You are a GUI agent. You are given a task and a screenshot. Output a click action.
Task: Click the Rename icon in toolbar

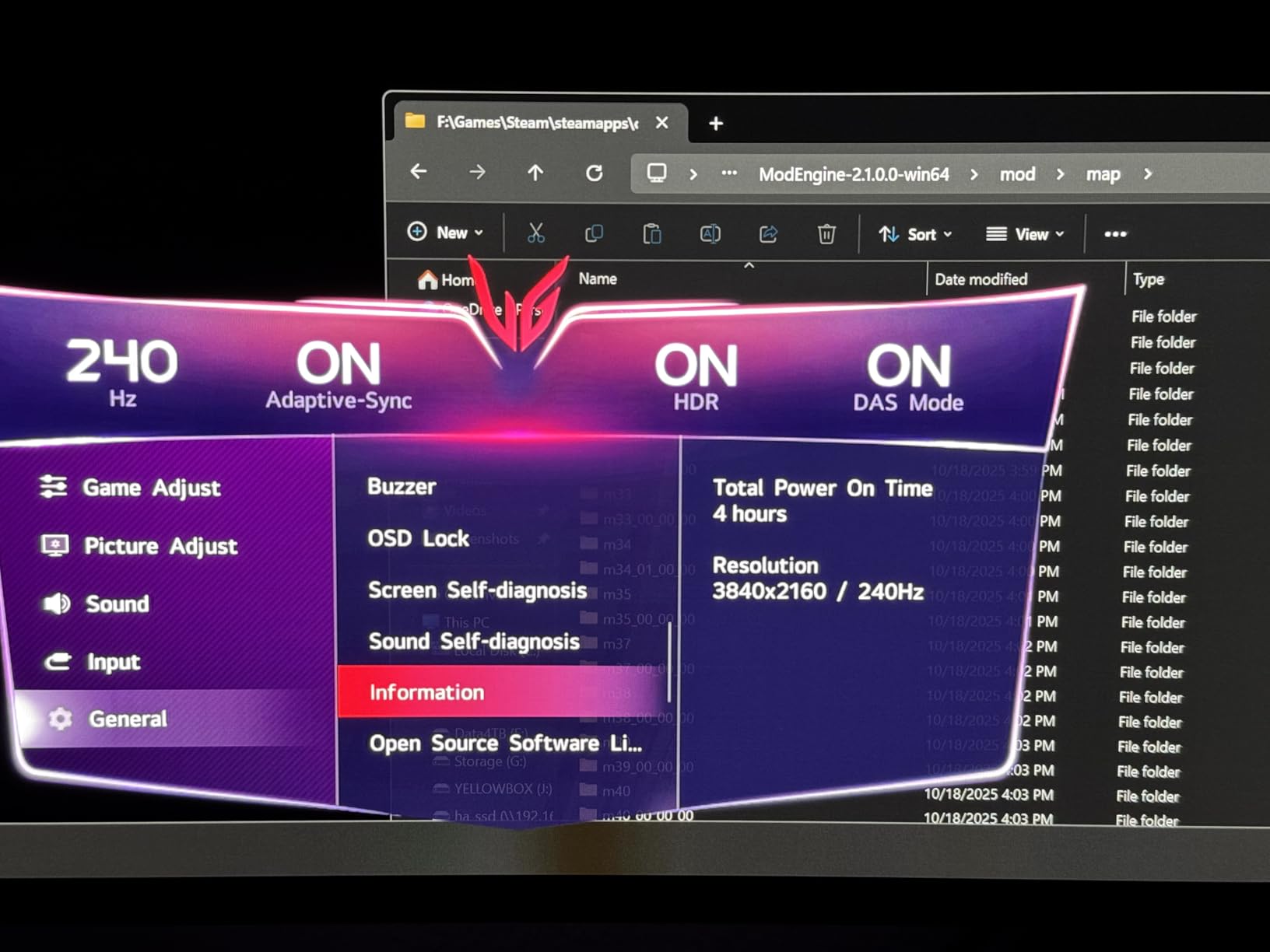[710, 233]
